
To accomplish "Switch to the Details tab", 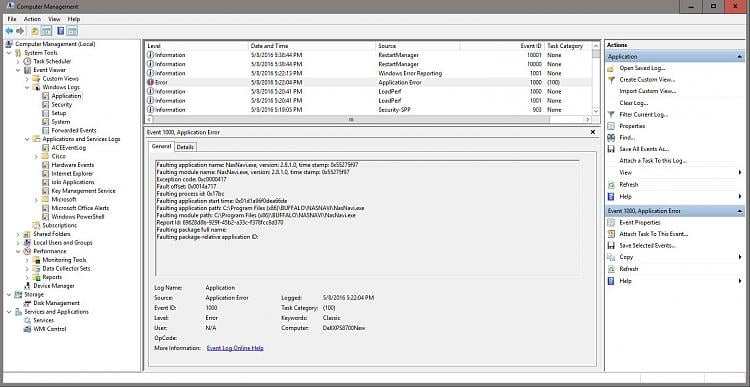I will (185, 147).
